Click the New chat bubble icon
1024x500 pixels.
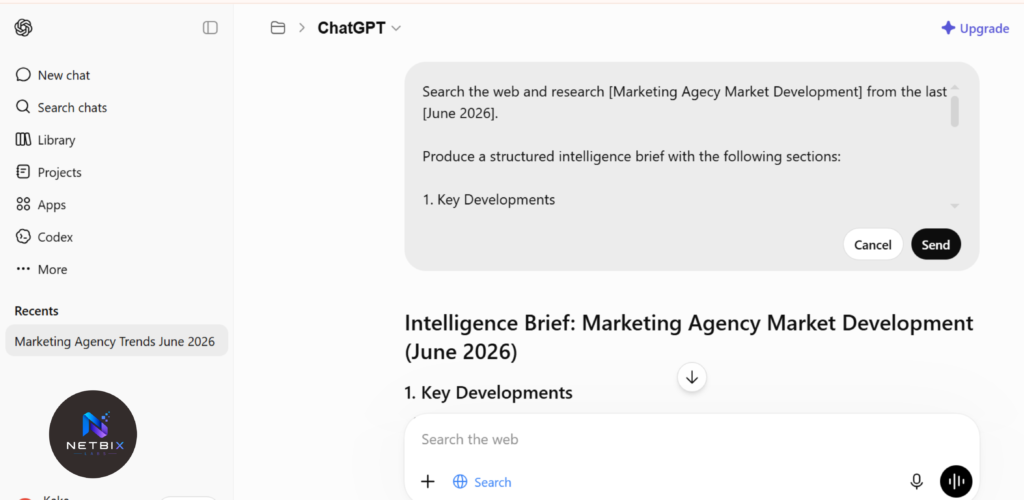24,75
